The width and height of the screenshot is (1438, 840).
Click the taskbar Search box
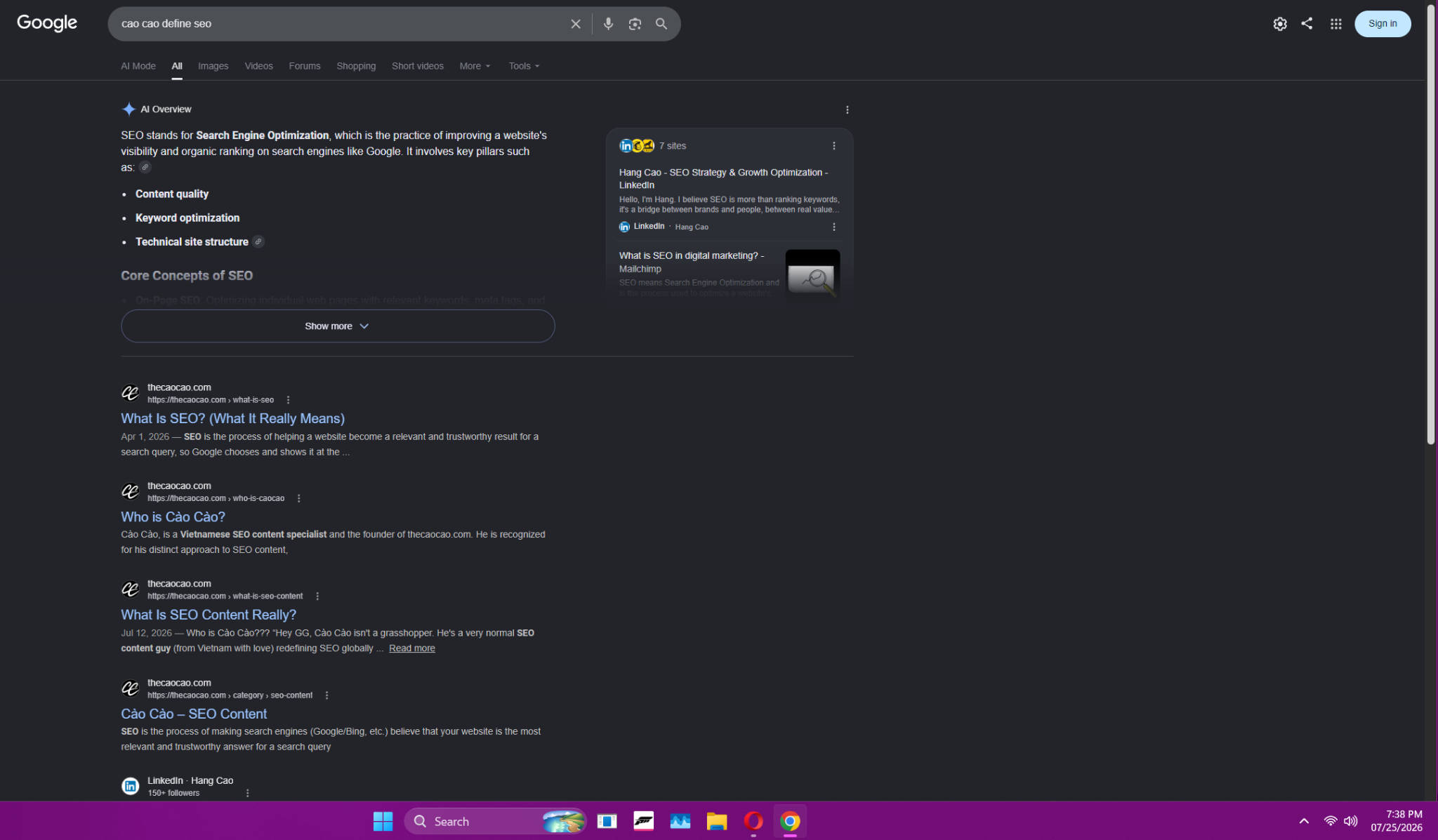(x=495, y=821)
